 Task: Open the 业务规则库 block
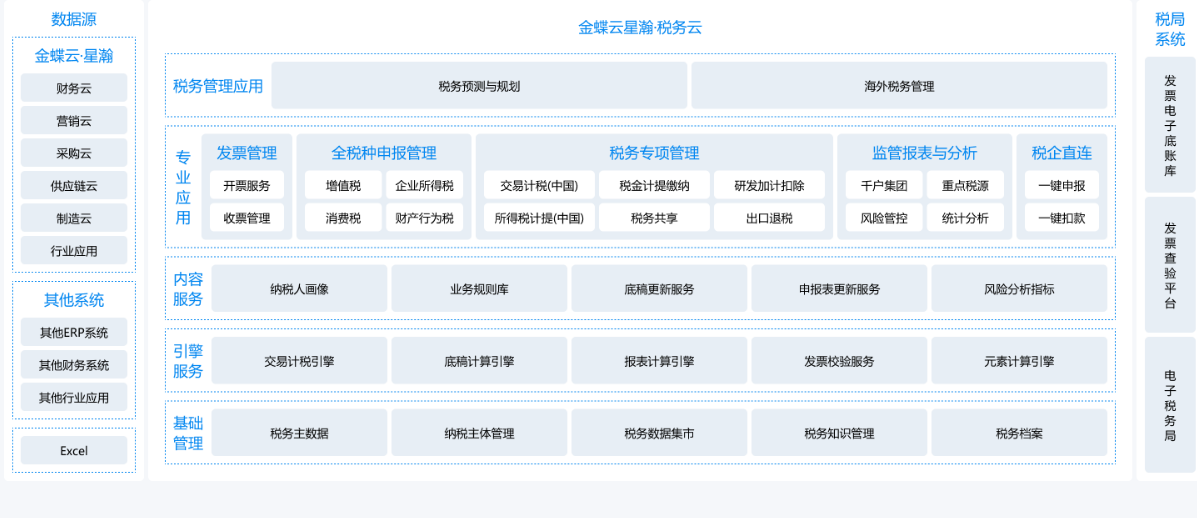click(x=479, y=288)
